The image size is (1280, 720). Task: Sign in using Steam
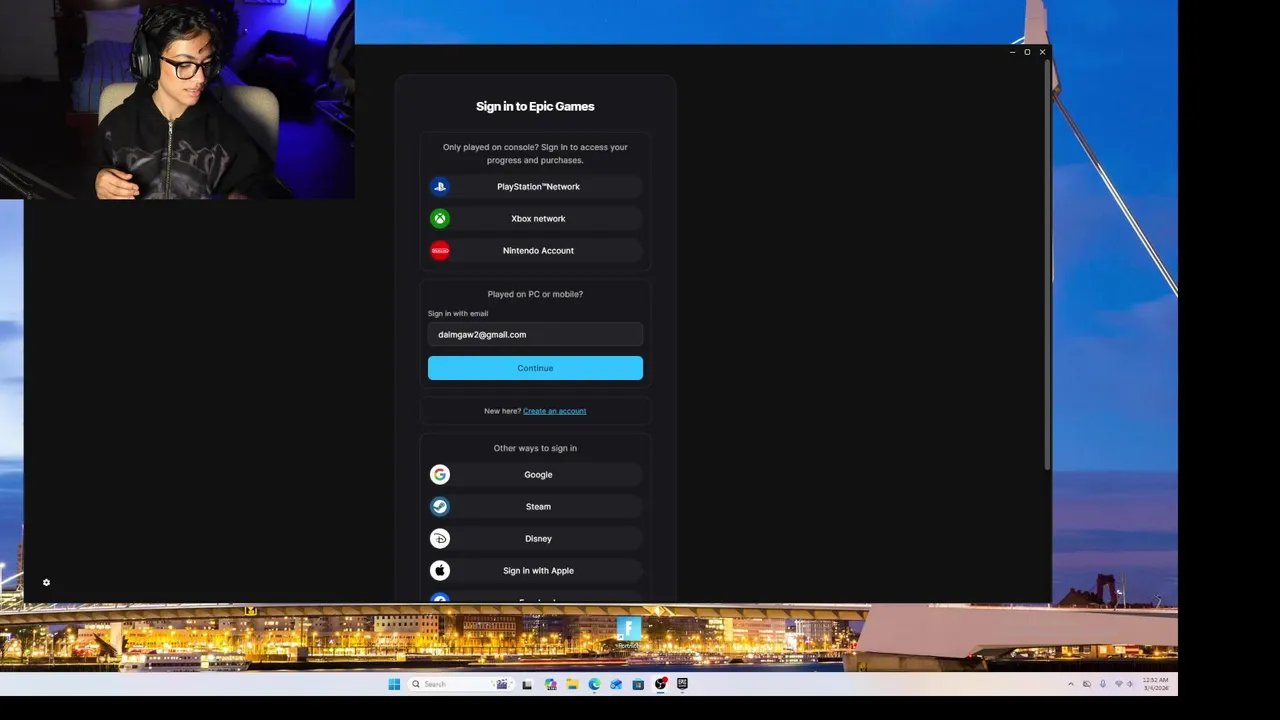(x=535, y=506)
